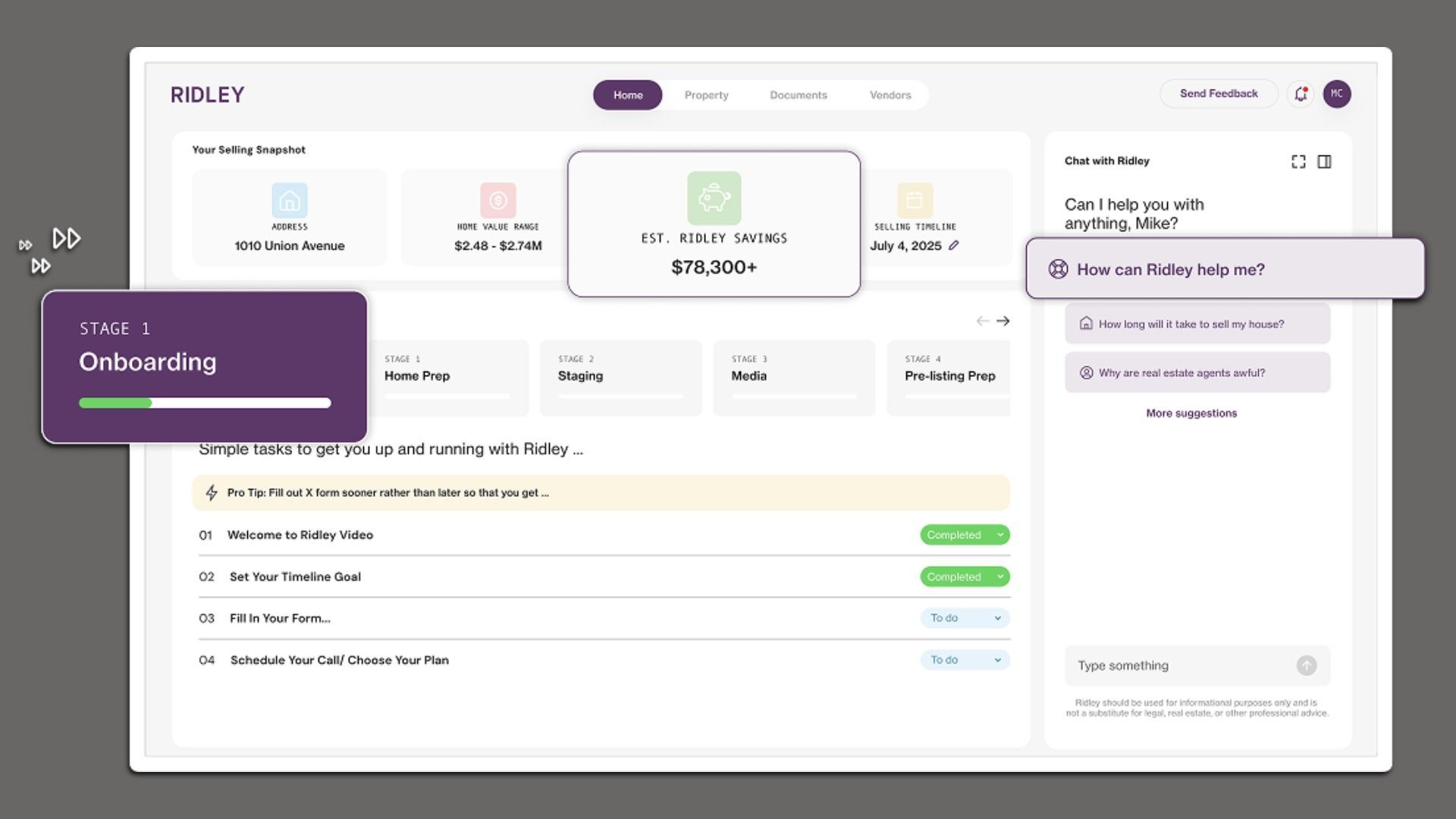Click the Stage 1 Onboarding progress bar

(x=205, y=403)
